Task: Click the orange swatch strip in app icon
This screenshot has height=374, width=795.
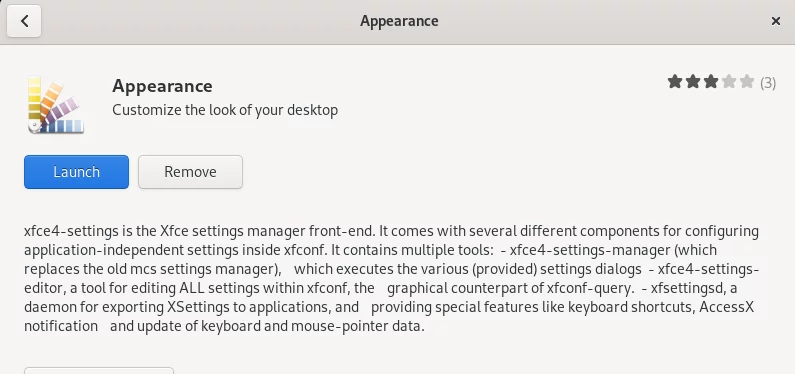Action: (x=50, y=98)
